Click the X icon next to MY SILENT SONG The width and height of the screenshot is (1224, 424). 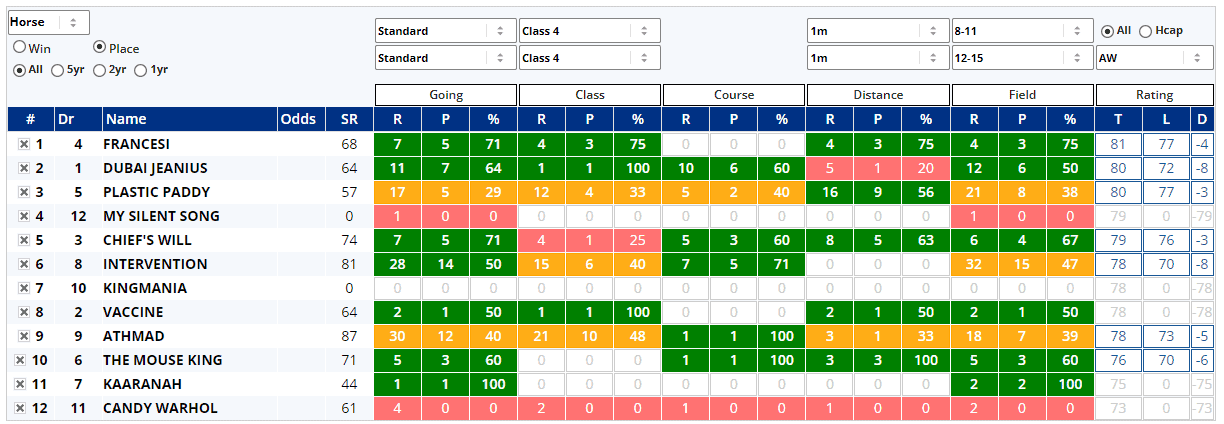click(x=23, y=216)
